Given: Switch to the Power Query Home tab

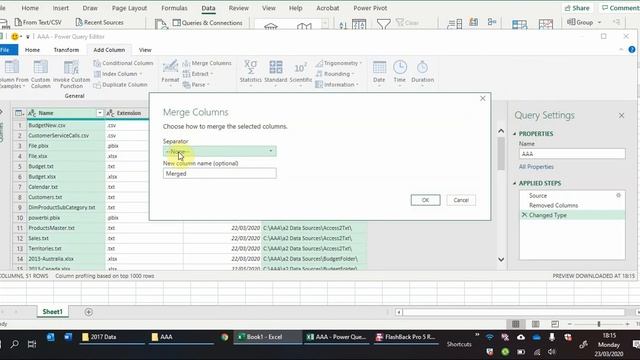Looking at the screenshot, I should pos(32,50).
